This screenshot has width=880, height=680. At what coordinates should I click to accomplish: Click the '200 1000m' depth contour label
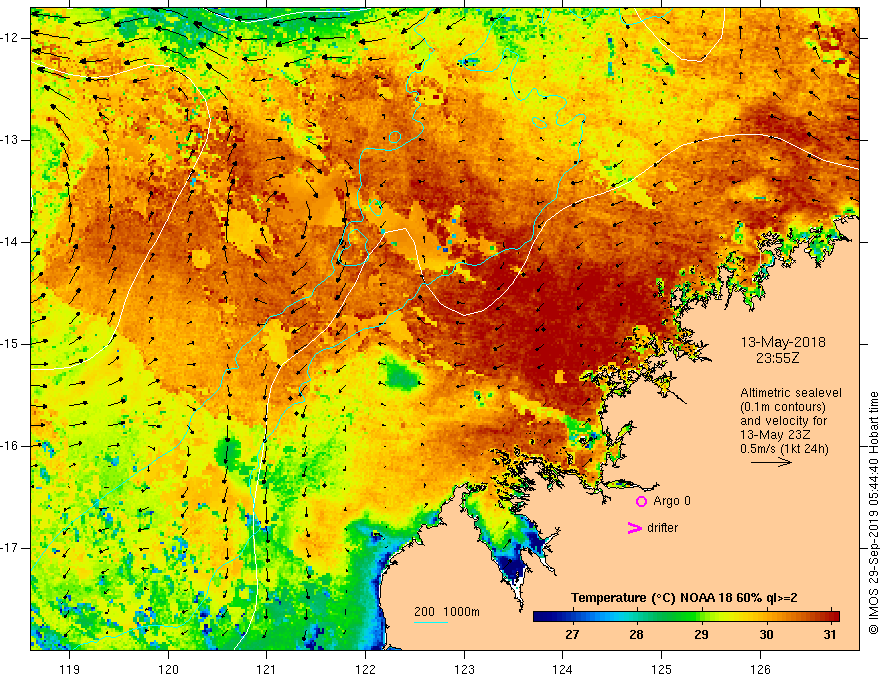(447, 612)
